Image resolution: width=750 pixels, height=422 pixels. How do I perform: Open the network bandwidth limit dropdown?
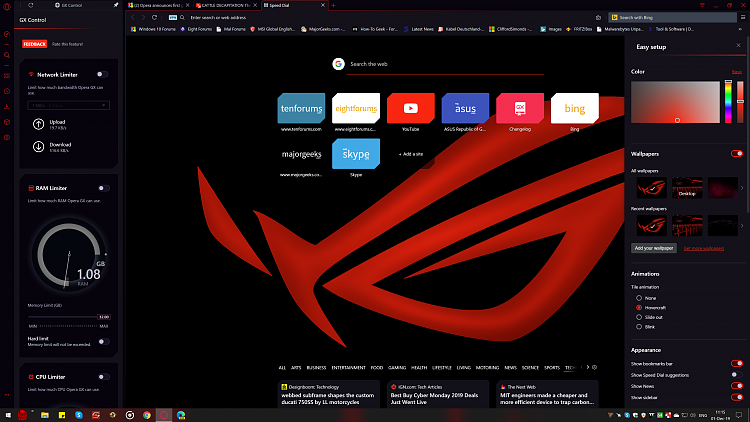tap(68, 104)
